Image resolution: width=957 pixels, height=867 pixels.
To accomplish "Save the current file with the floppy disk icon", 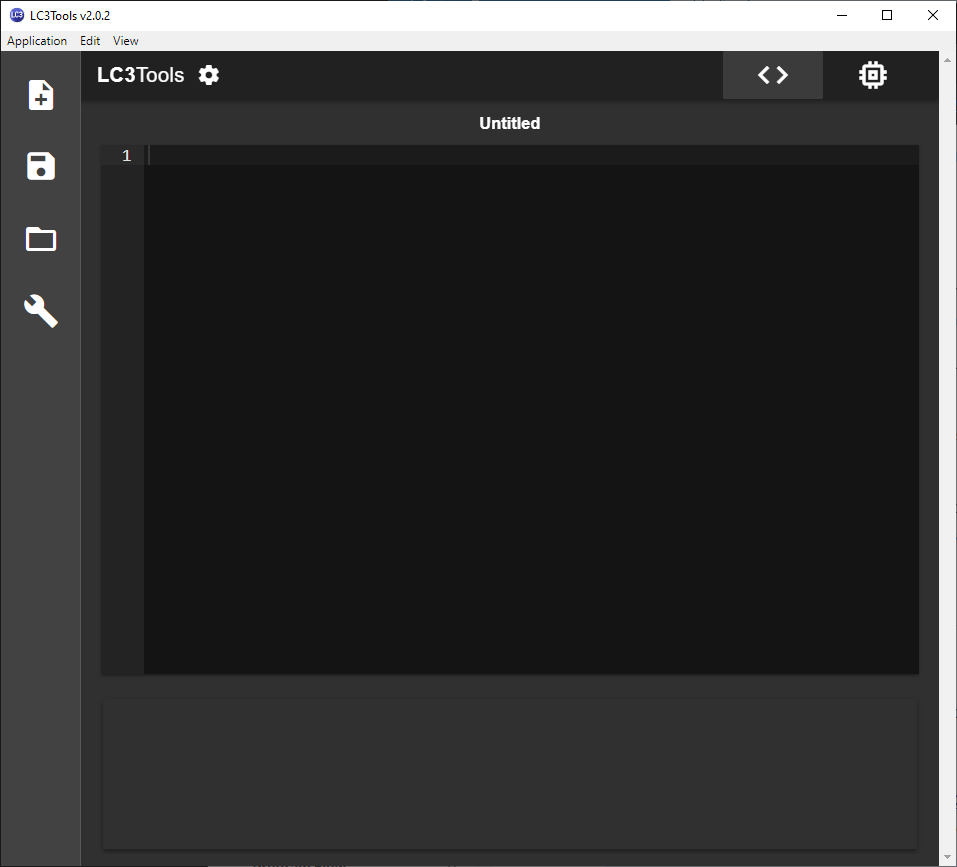I will tap(41, 166).
